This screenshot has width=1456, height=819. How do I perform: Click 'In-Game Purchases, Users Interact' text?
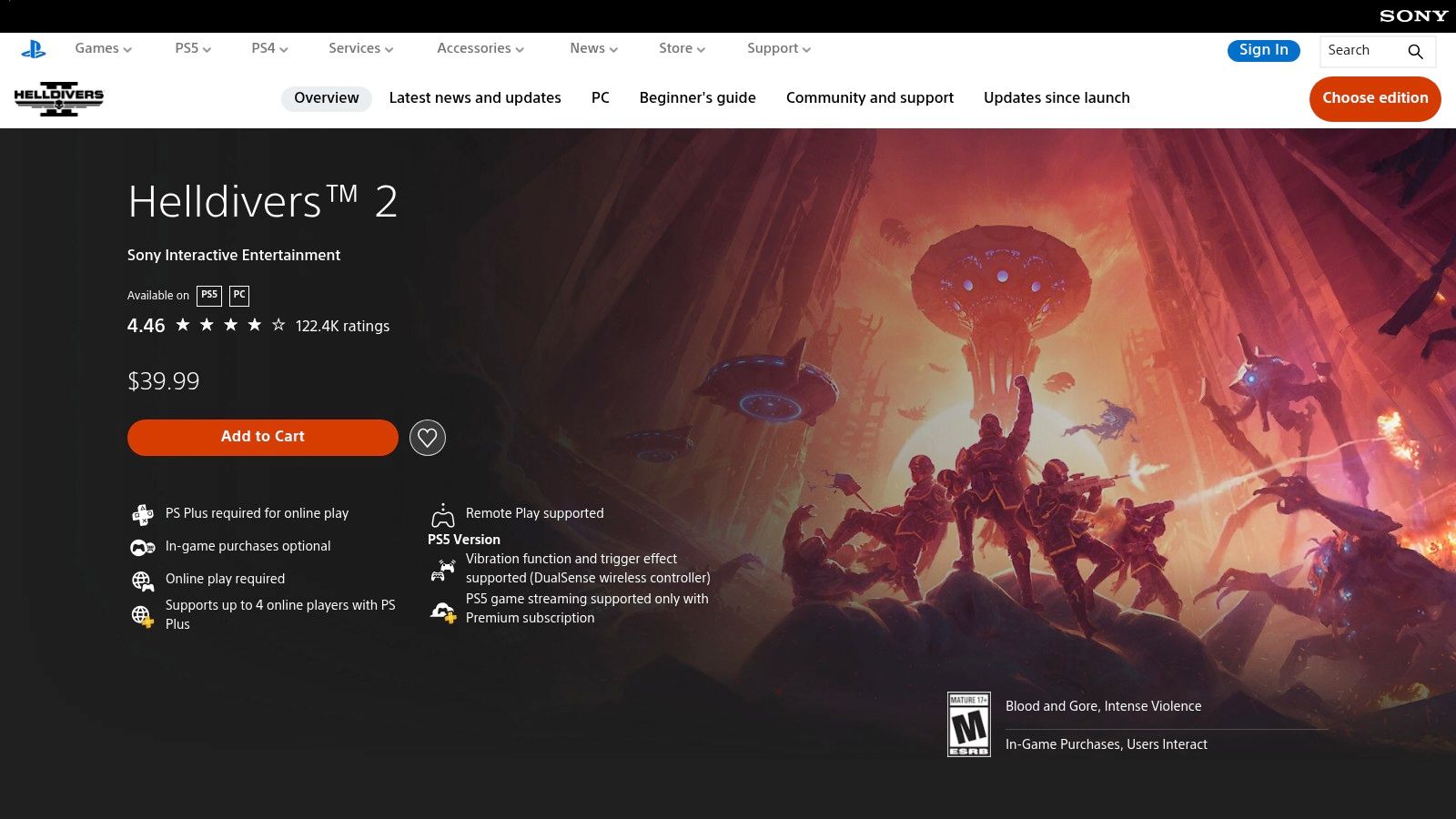pos(1107,744)
